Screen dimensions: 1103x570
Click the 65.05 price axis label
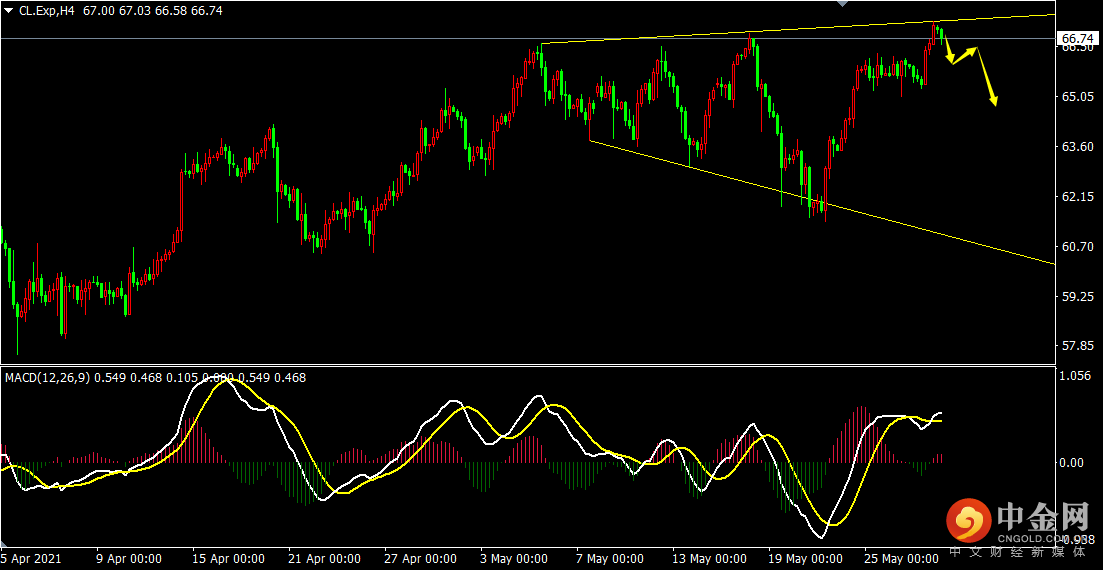1076,96
